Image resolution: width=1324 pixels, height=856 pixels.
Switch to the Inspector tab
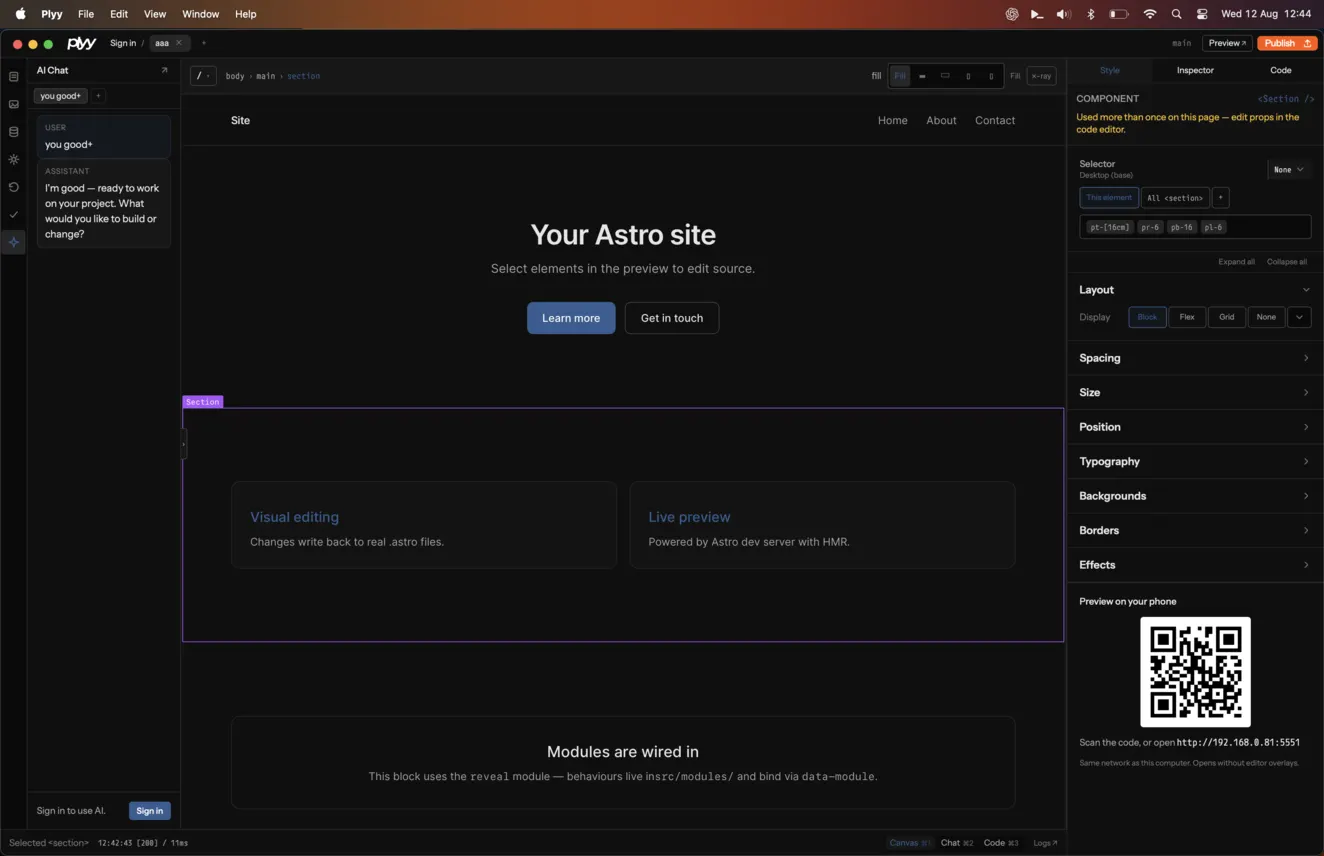coord(1195,70)
